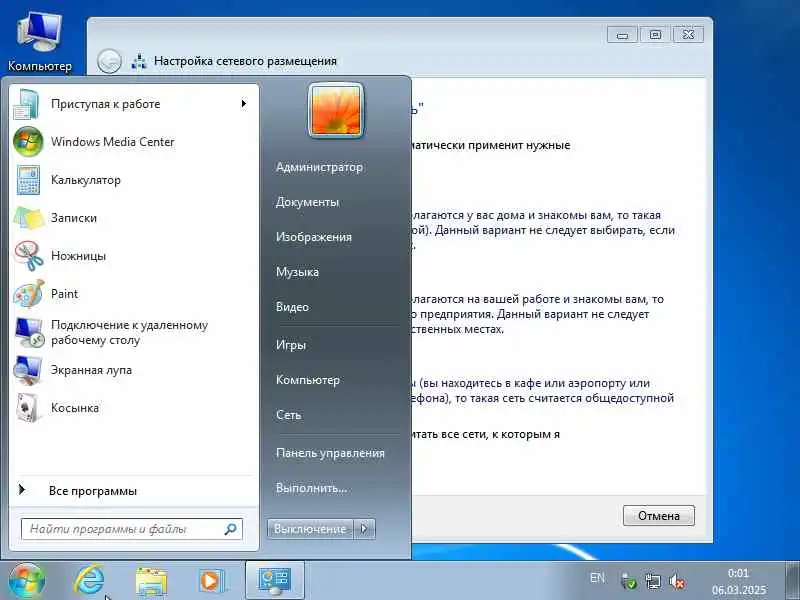Open the Калькулятор icon
Viewport: 800px width, 600px height.
pyautogui.click(x=28, y=180)
